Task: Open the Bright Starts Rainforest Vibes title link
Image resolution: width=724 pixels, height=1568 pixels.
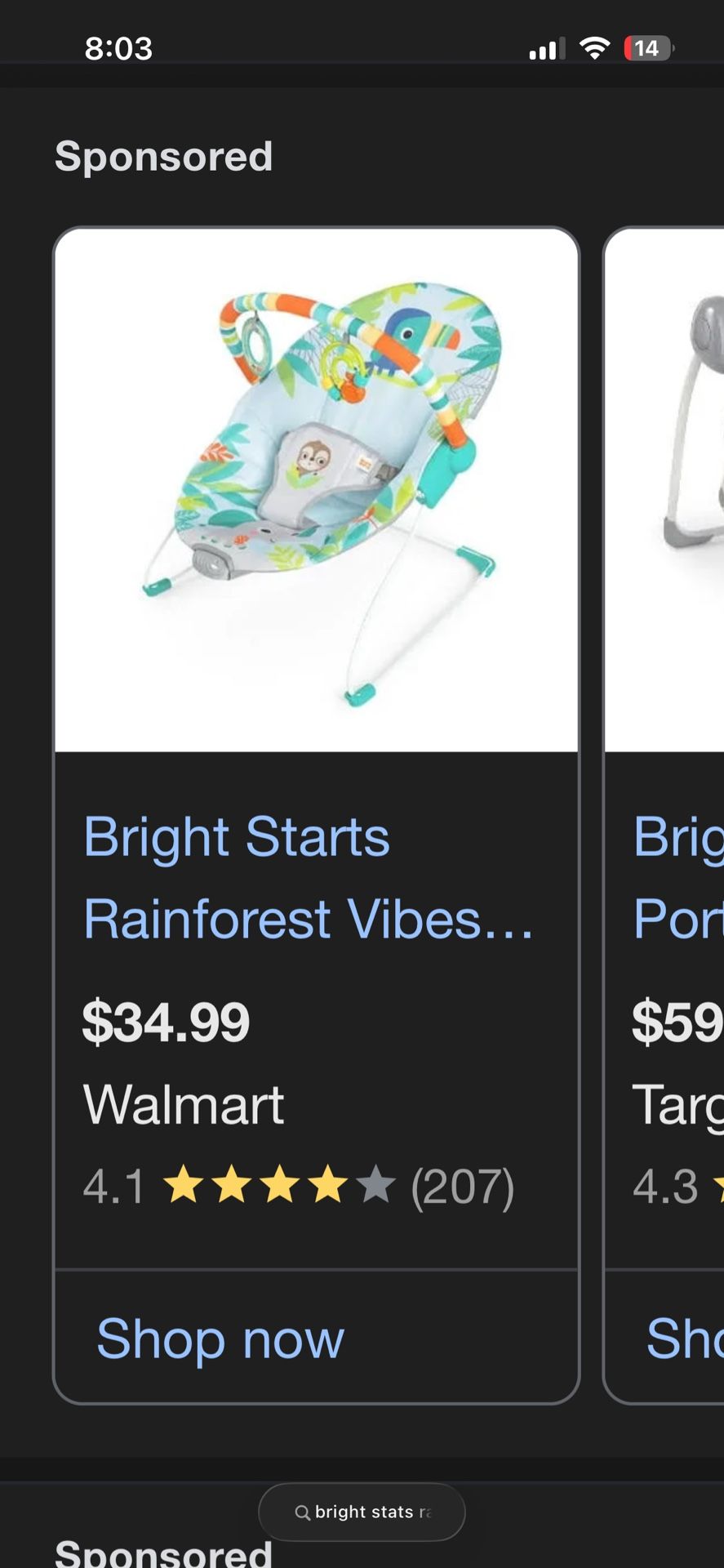Action: click(309, 878)
